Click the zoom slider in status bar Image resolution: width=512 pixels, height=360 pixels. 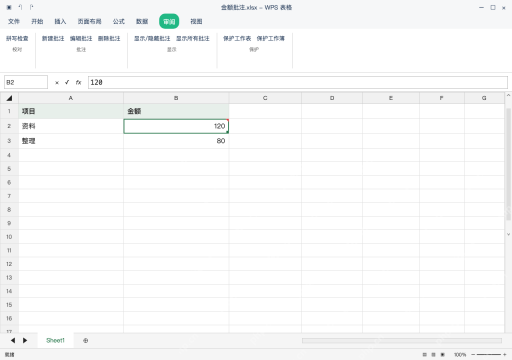click(489, 355)
